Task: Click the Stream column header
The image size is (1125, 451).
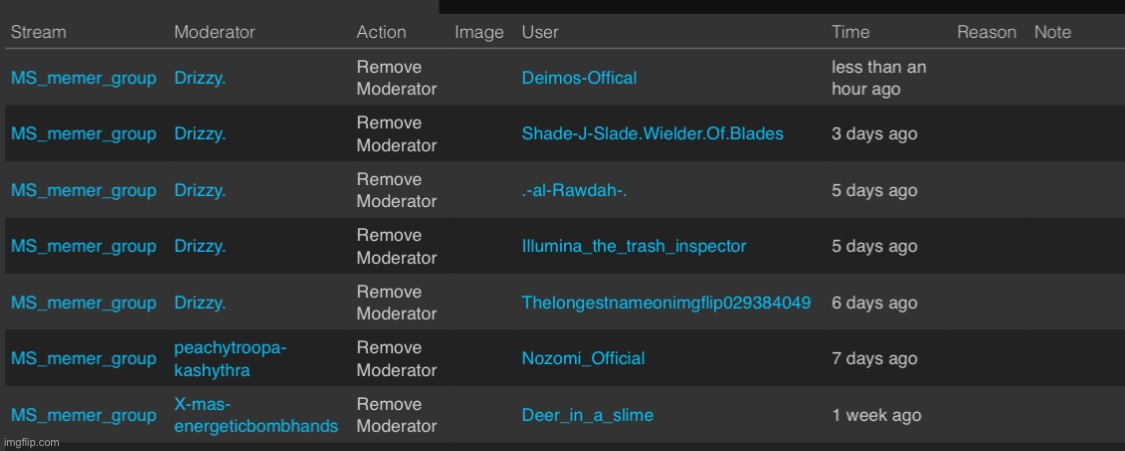Action: (x=38, y=32)
